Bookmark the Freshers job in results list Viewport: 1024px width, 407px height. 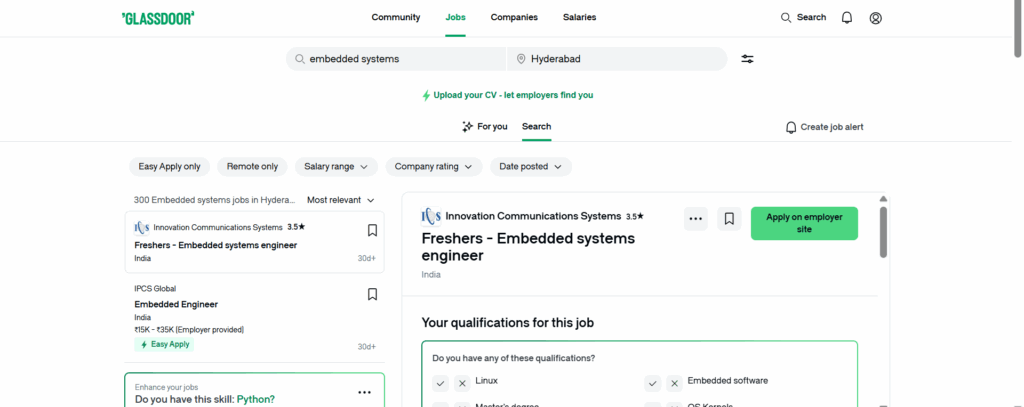(372, 230)
